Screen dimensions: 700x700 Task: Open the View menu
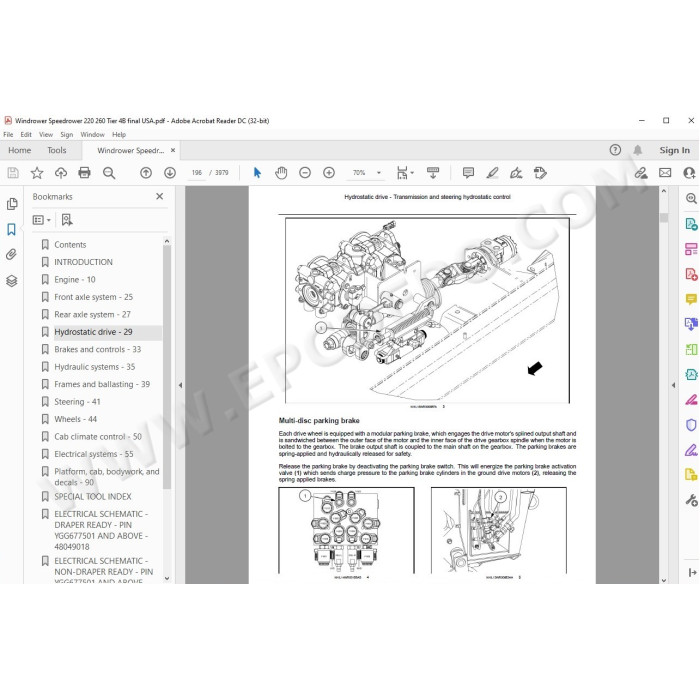click(x=46, y=134)
